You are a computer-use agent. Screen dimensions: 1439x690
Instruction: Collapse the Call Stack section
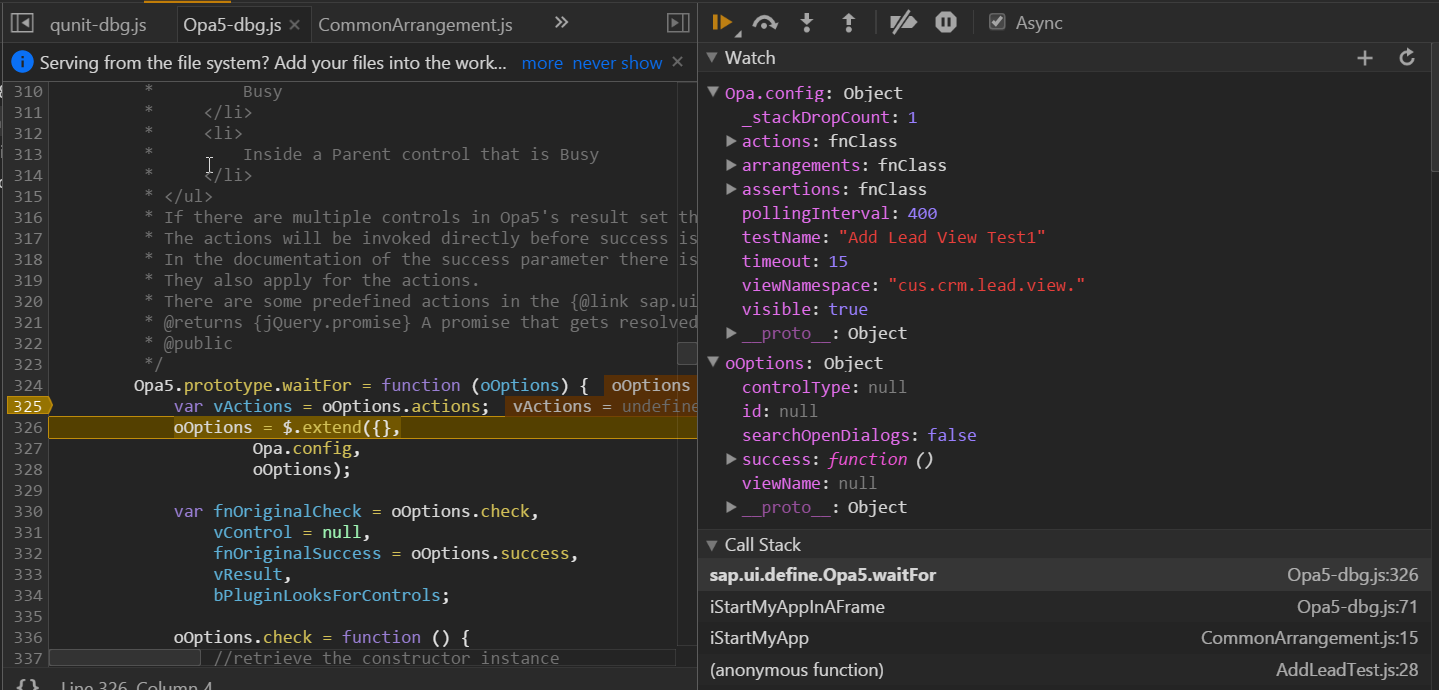tap(712, 545)
